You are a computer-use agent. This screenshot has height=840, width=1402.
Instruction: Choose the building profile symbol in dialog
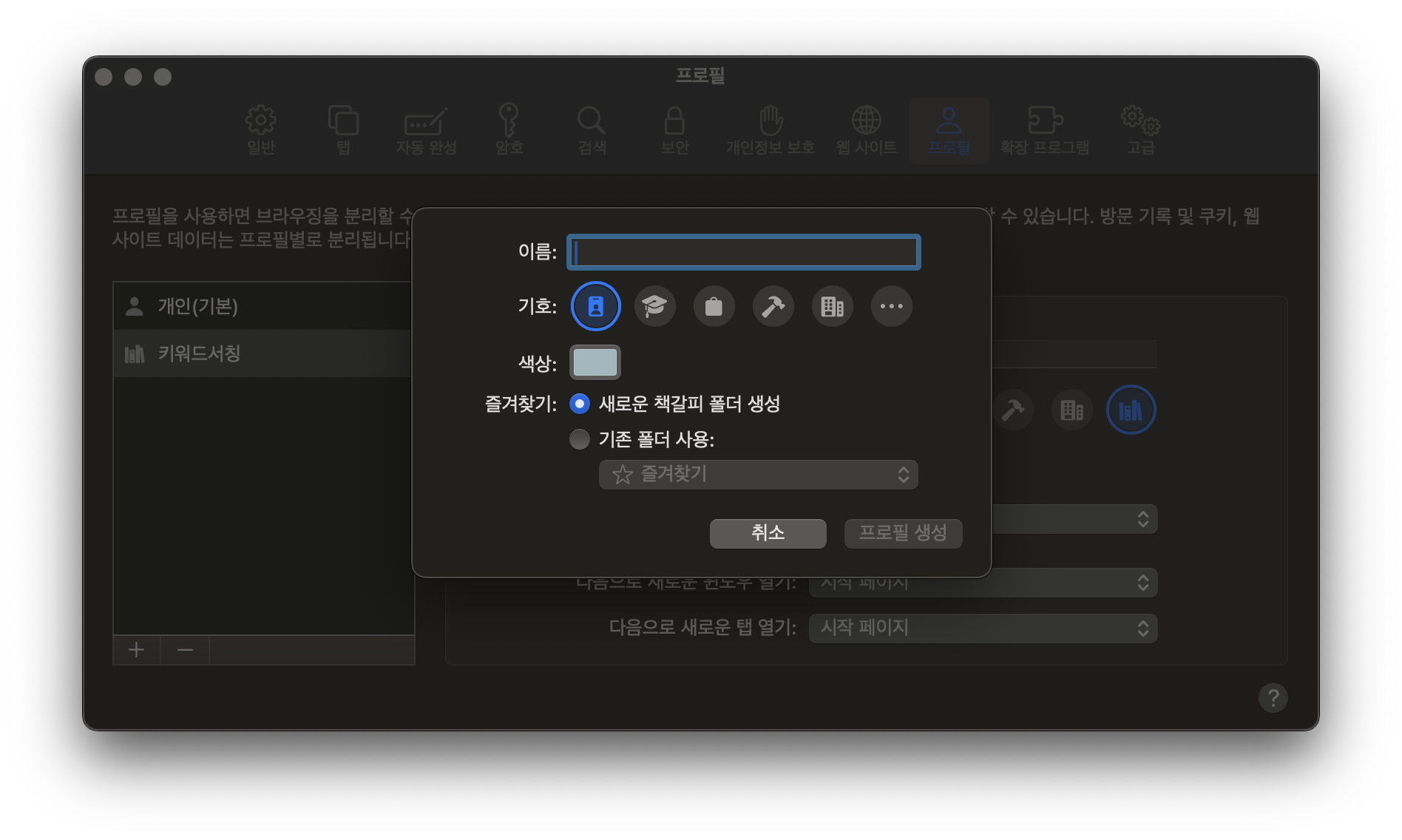click(x=832, y=306)
